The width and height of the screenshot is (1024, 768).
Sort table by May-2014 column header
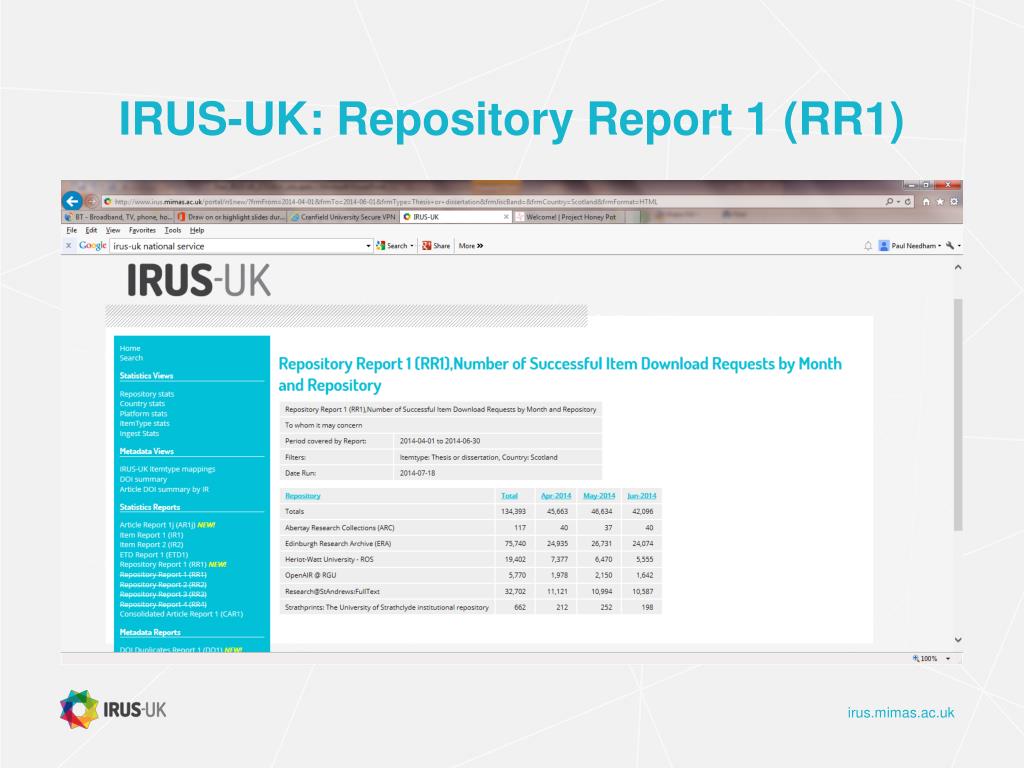coord(599,496)
